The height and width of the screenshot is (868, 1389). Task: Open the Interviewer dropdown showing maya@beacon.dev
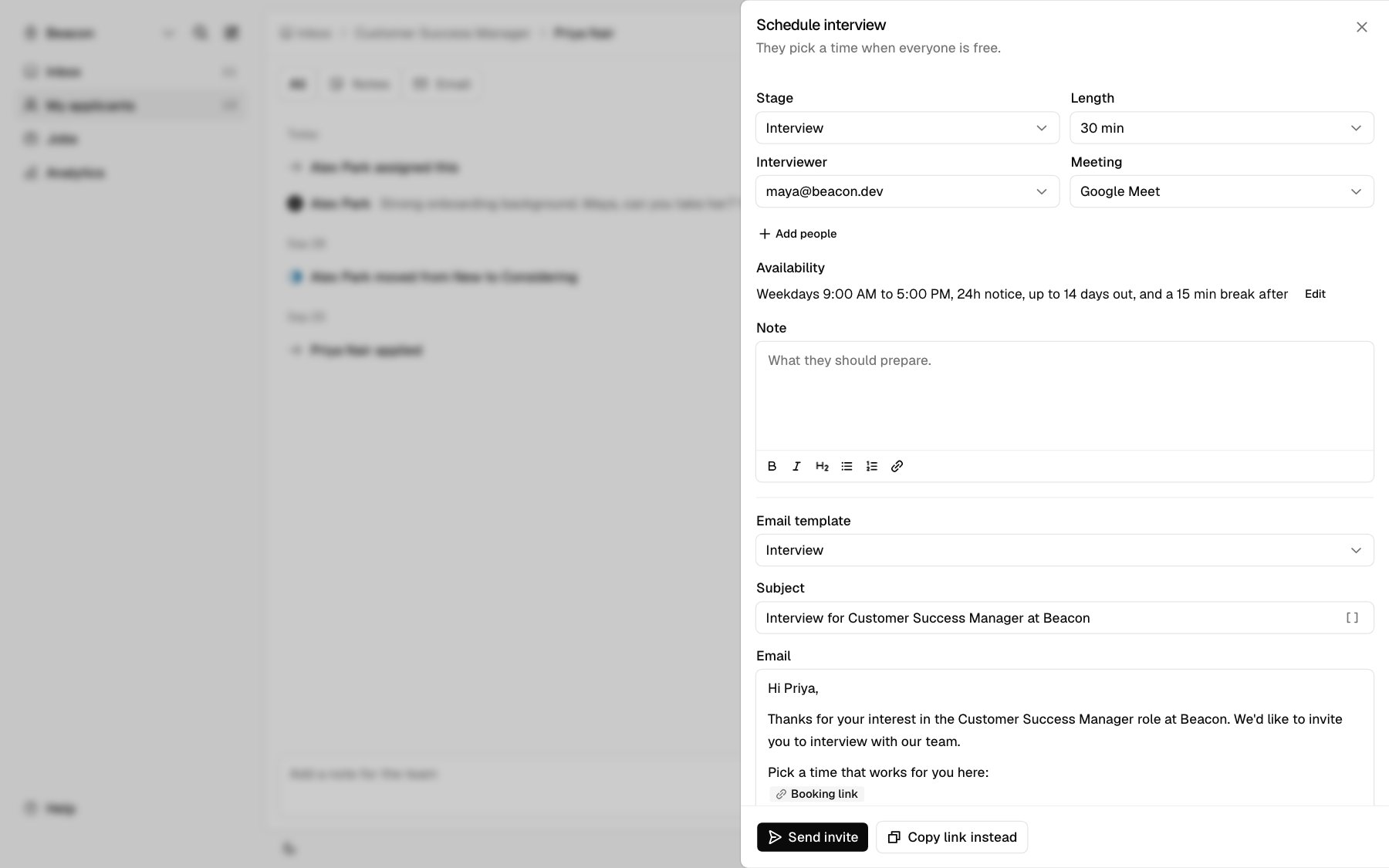click(x=907, y=191)
